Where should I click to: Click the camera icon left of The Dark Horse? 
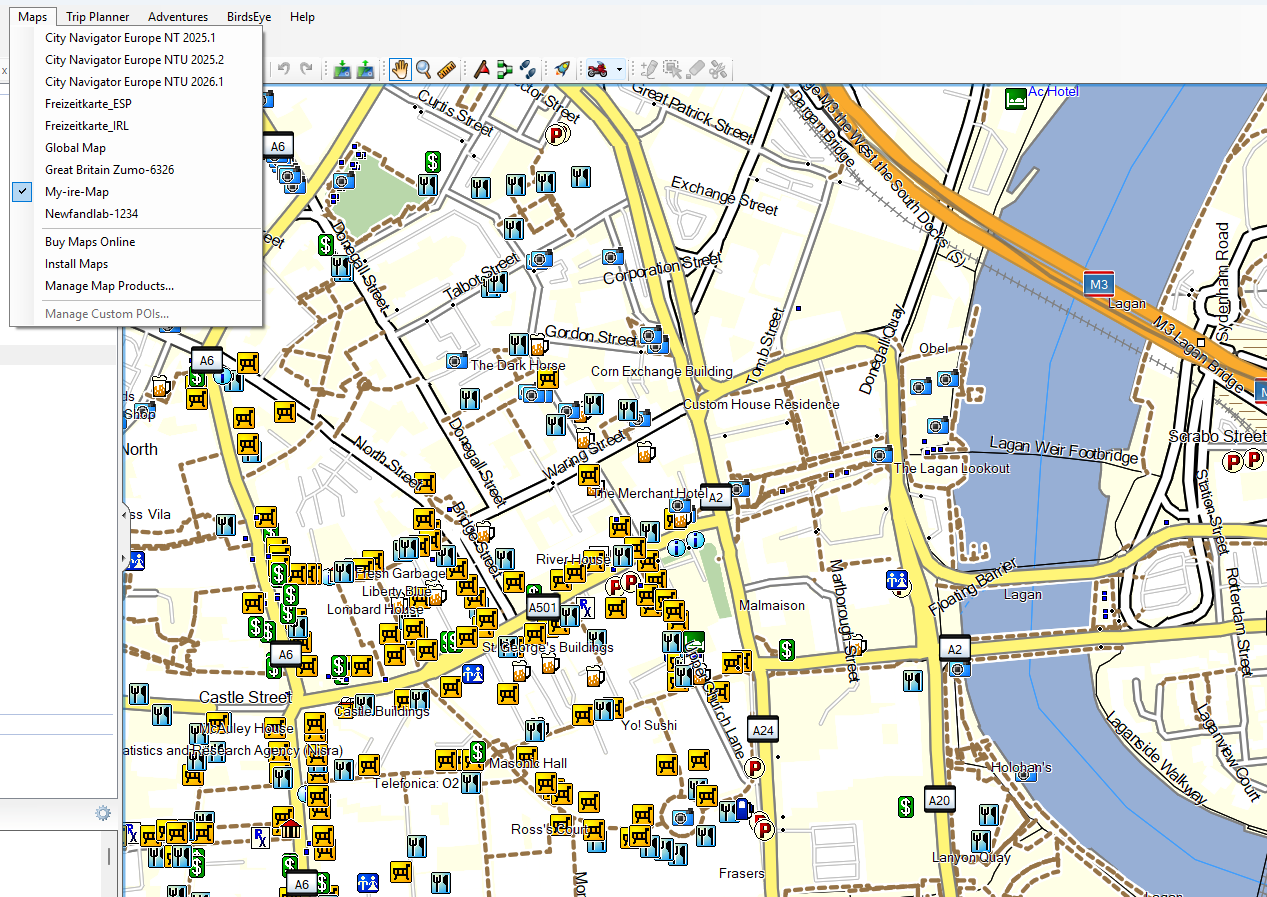click(x=457, y=360)
